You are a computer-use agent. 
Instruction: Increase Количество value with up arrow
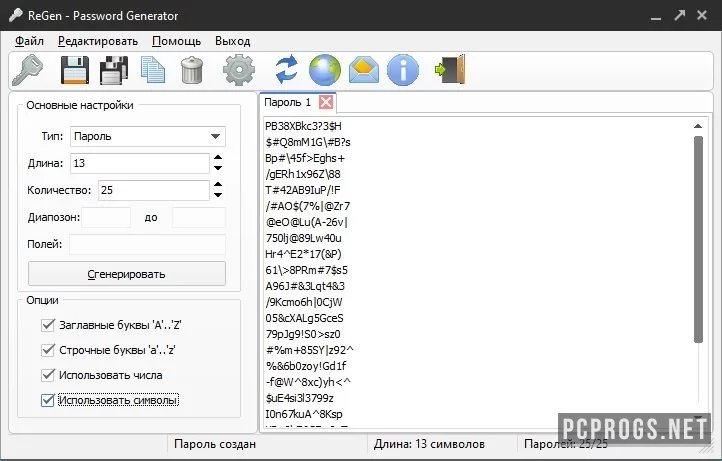click(x=218, y=185)
